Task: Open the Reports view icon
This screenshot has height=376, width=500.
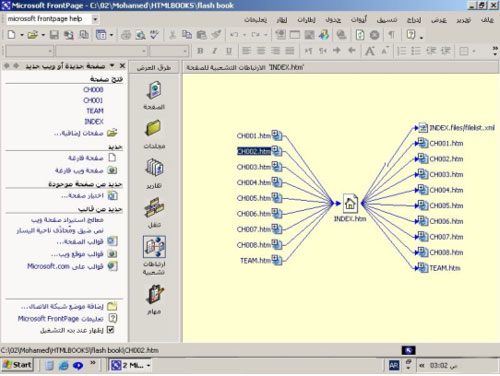Action: [154, 168]
